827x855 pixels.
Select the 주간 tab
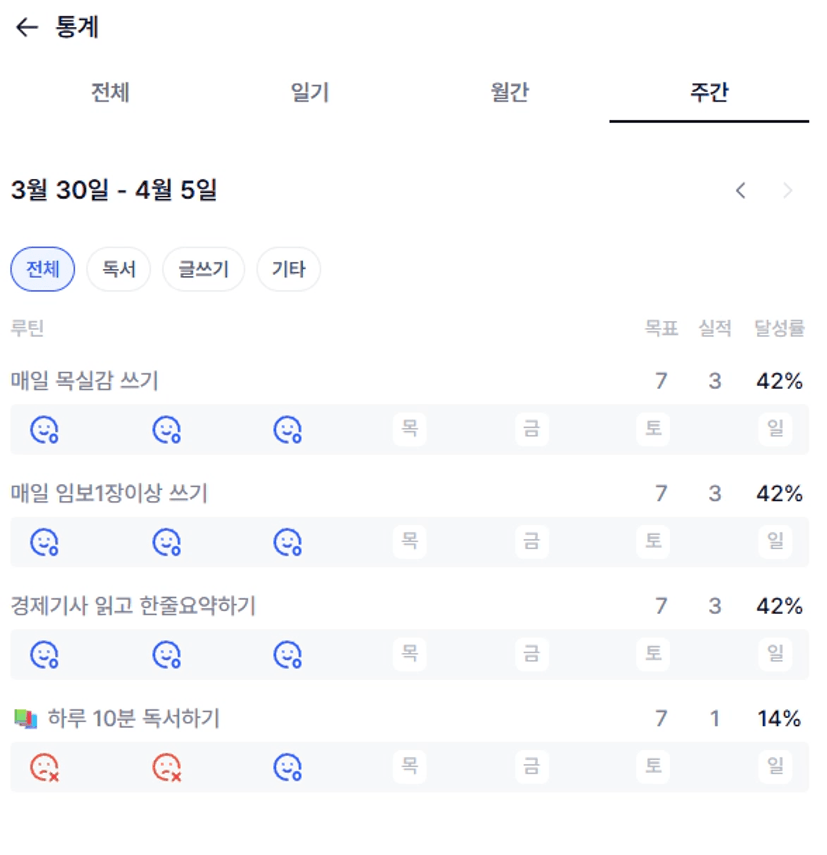pyautogui.click(x=709, y=93)
